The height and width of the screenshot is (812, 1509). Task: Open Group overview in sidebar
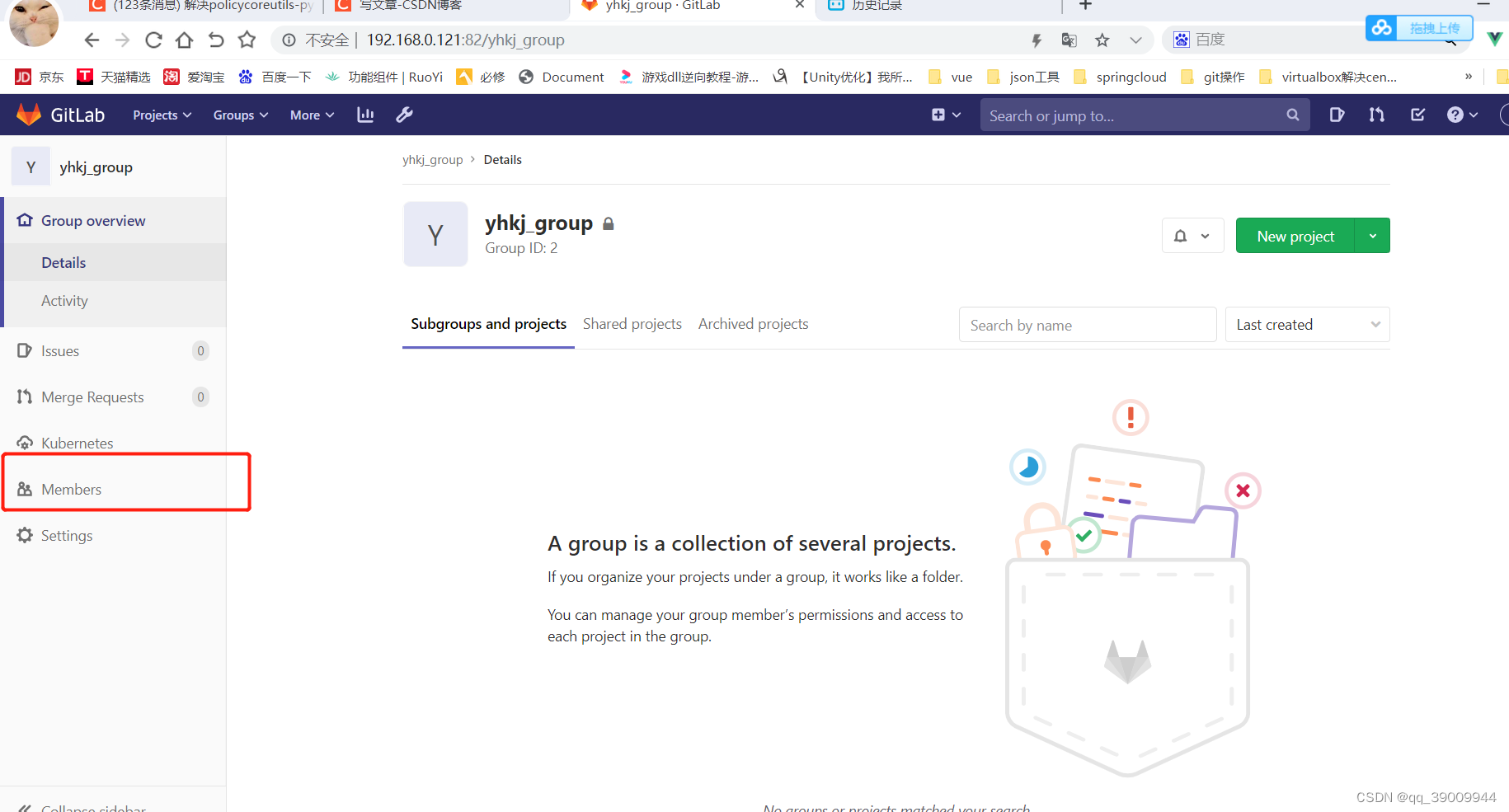[x=115, y=220]
